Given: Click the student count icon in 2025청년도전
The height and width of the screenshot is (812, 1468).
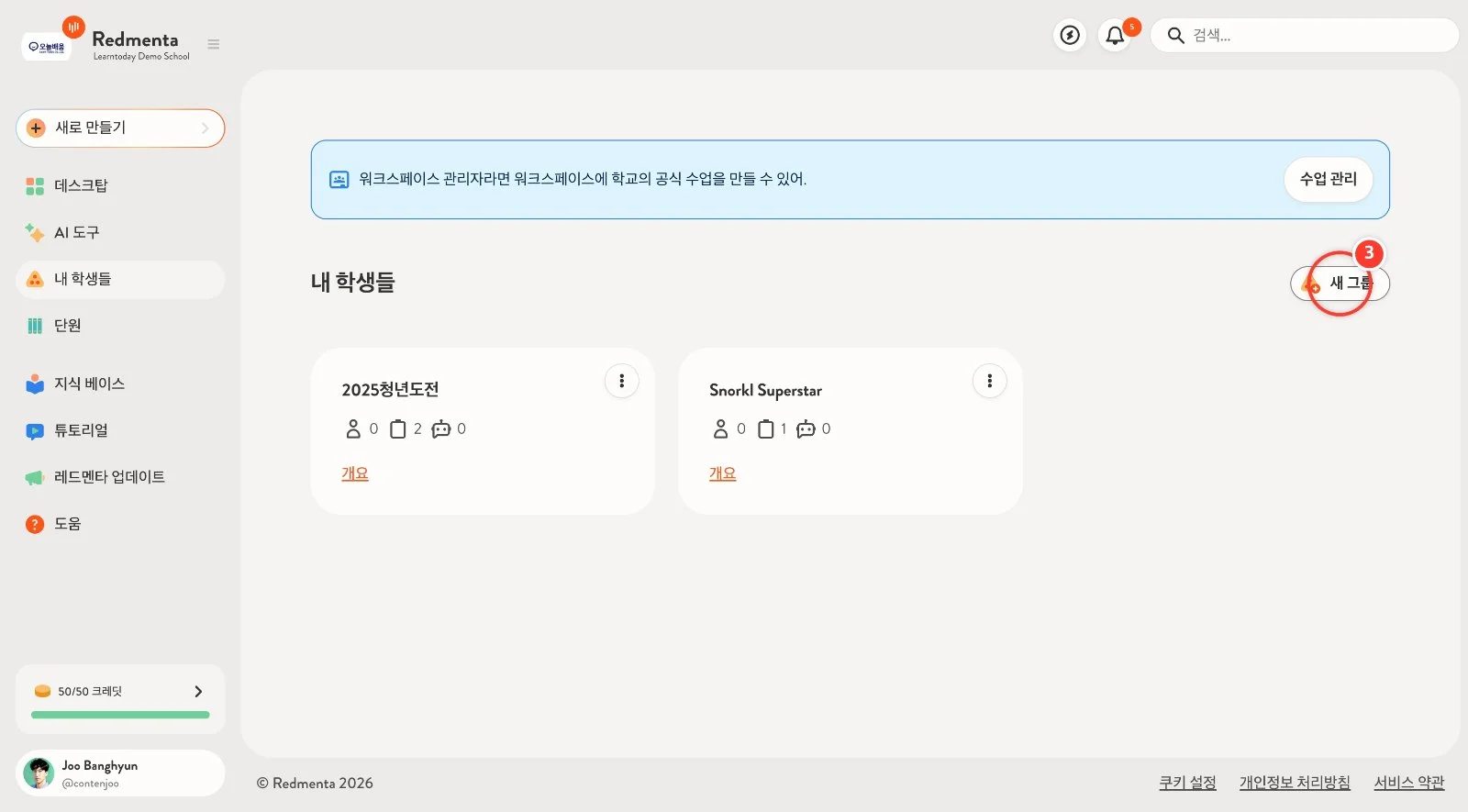Looking at the screenshot, I should pyautogui.click(x=353, y=428).
